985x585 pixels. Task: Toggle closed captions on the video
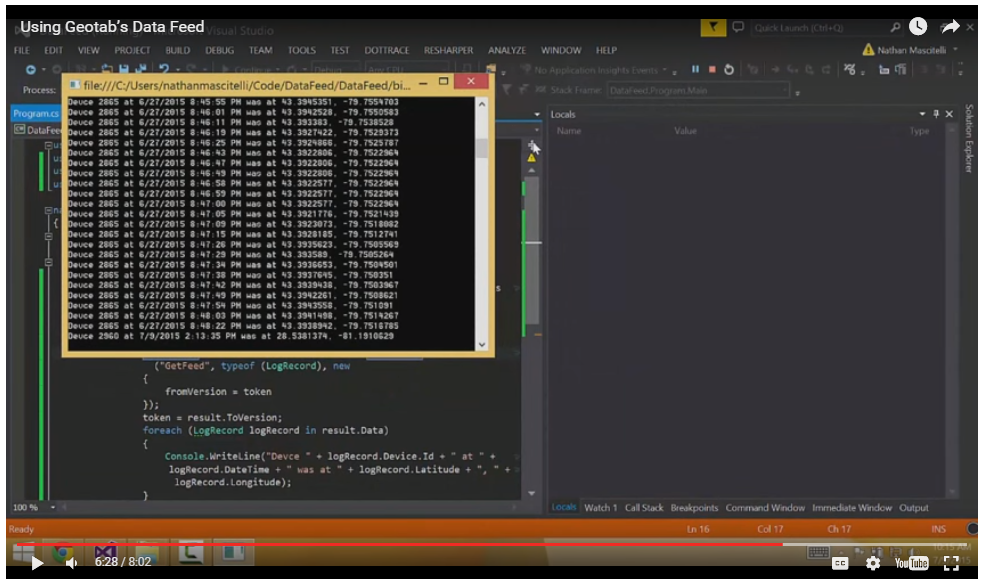pos(840,563)
